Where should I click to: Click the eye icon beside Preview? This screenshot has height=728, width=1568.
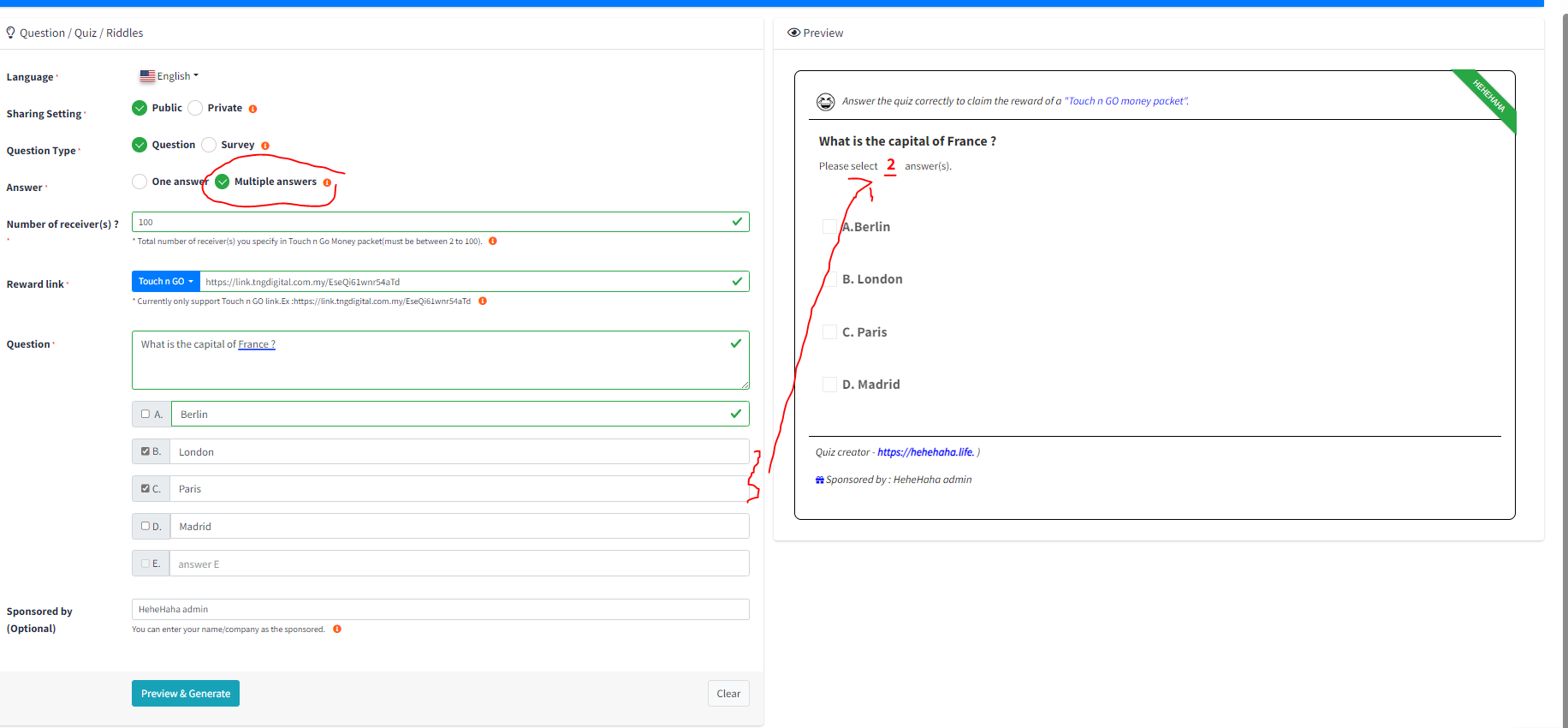tap(793, 33)
